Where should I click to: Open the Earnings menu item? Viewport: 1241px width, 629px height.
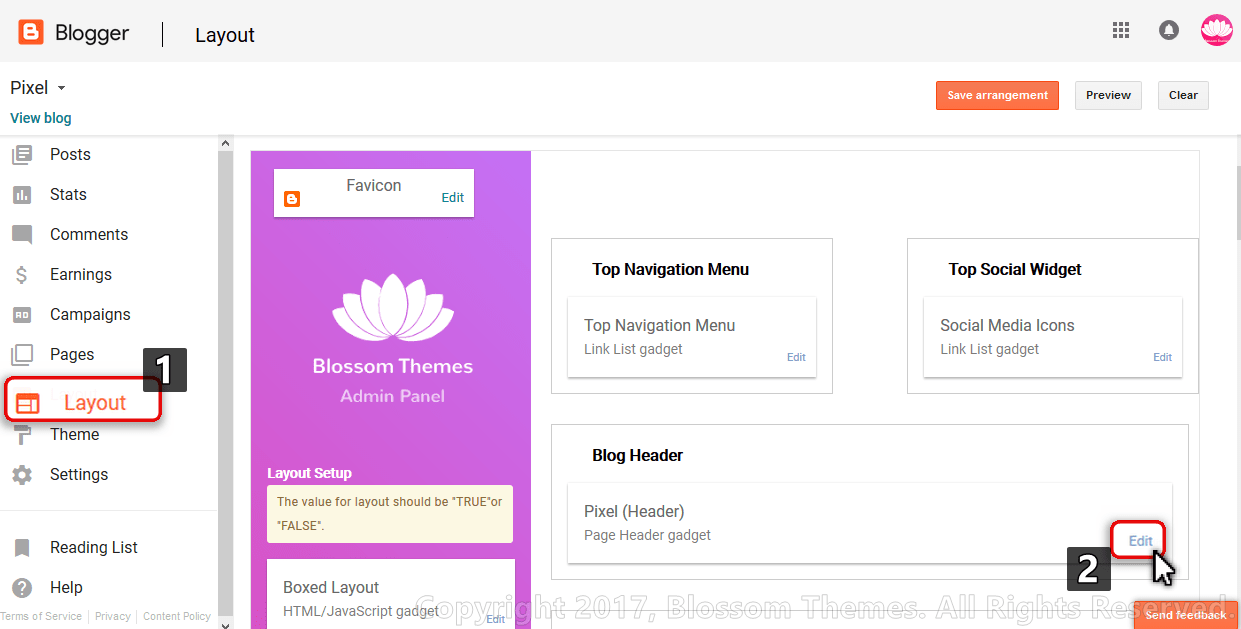pyautogui.click(x=81, y=275)
